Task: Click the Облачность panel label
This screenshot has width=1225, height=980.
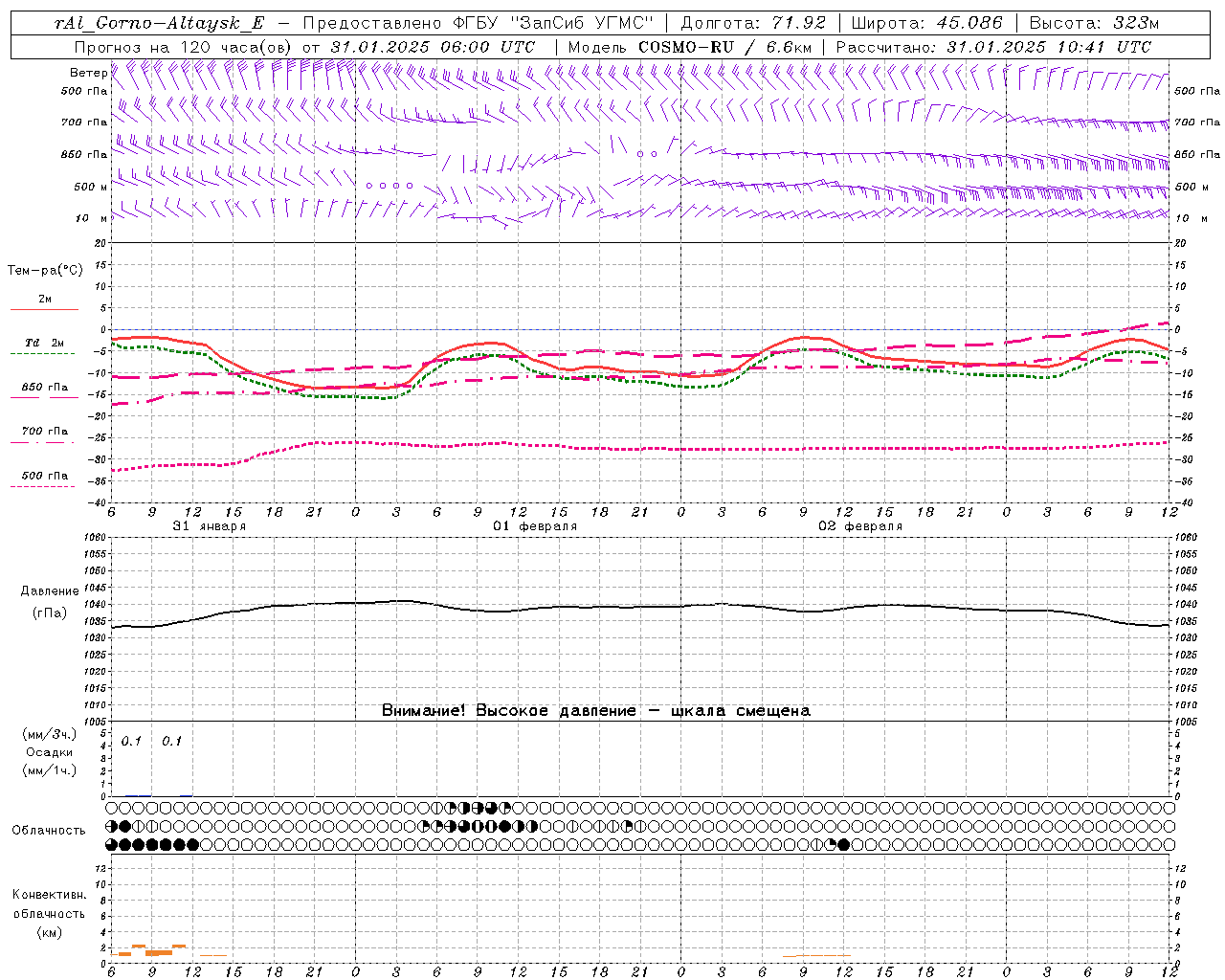Action: point(49,831)
